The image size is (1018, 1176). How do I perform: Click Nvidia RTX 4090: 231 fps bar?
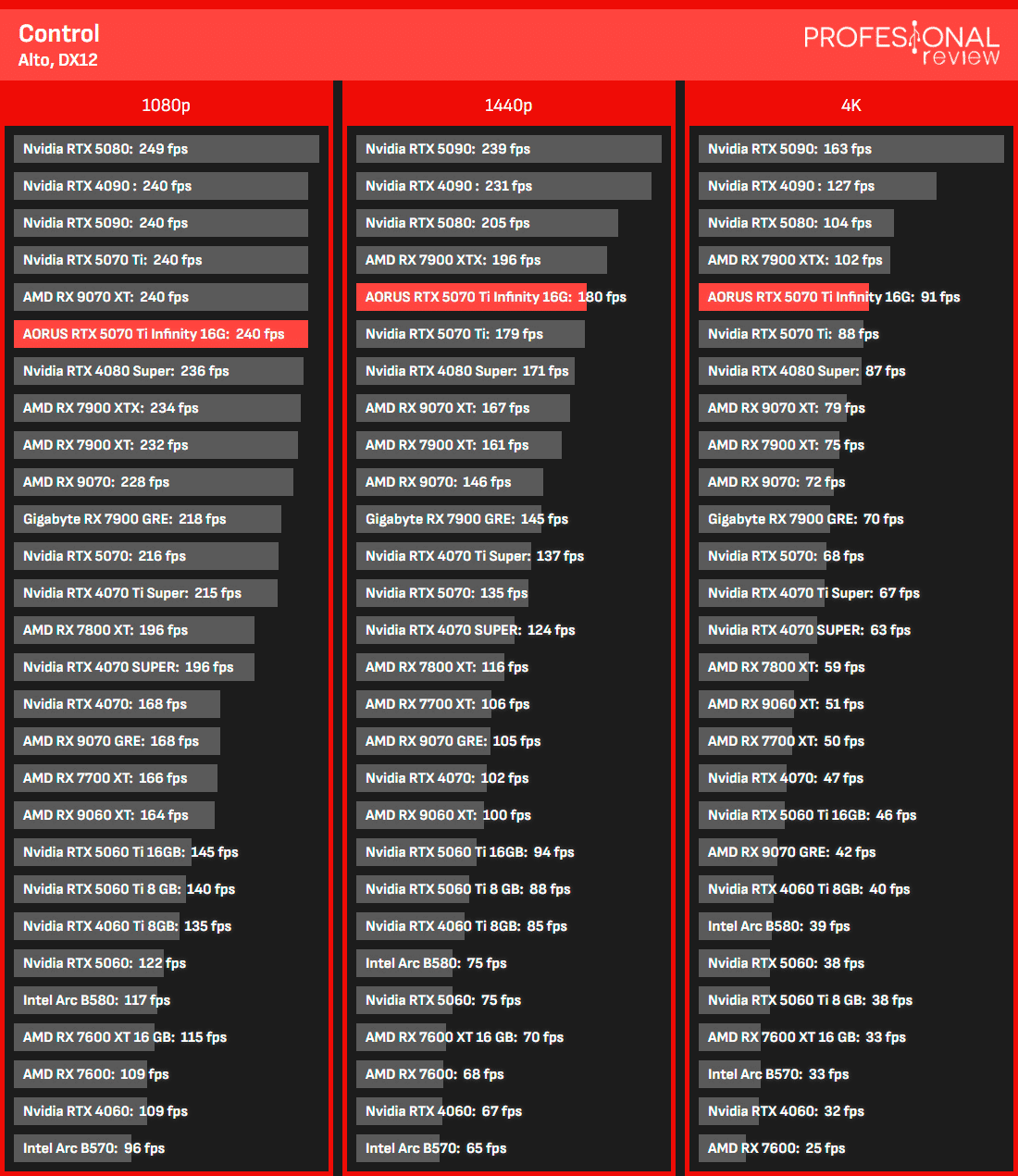[x=503, y=186]
